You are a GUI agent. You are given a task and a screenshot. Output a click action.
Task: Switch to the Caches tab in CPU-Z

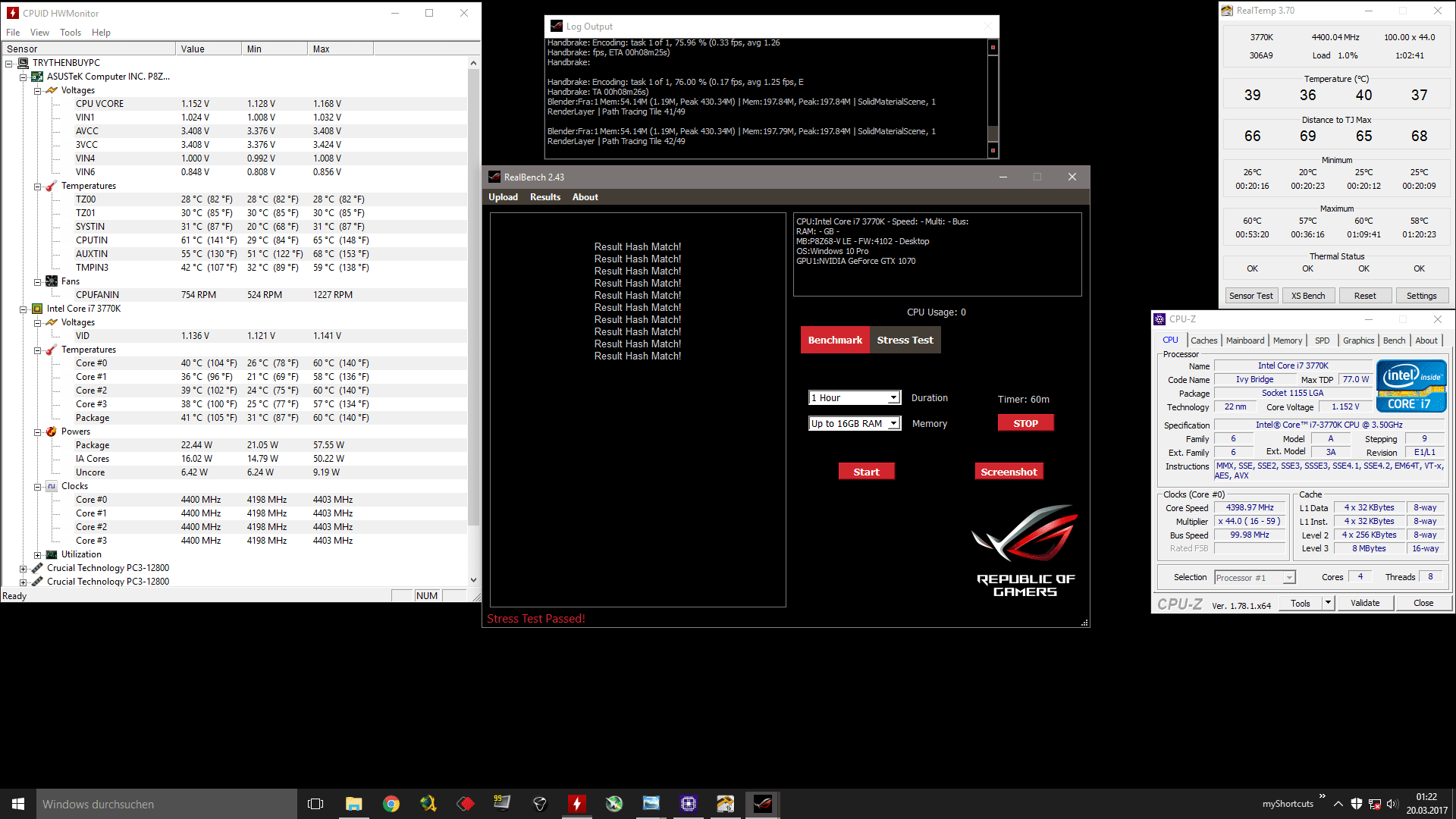1203,340
